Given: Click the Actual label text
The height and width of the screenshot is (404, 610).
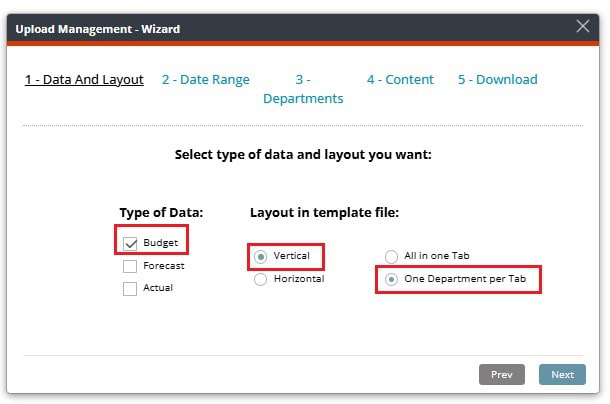Looking at the screenshot, I should (158, 288).
